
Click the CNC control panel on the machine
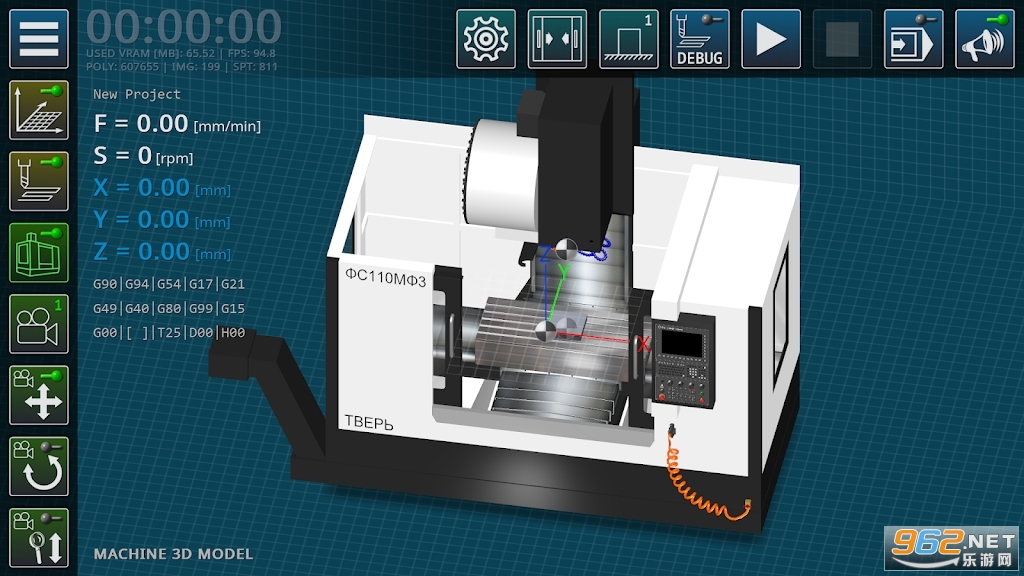[682, 363]
